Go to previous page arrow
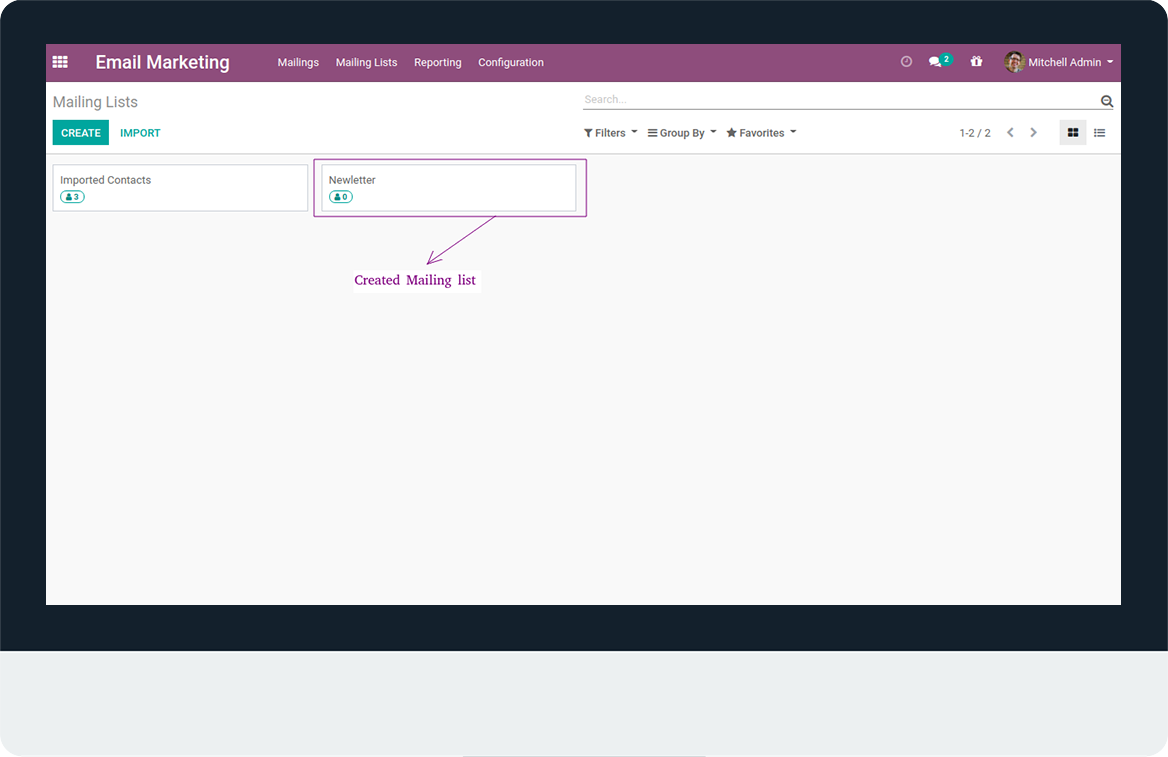 1010,133
